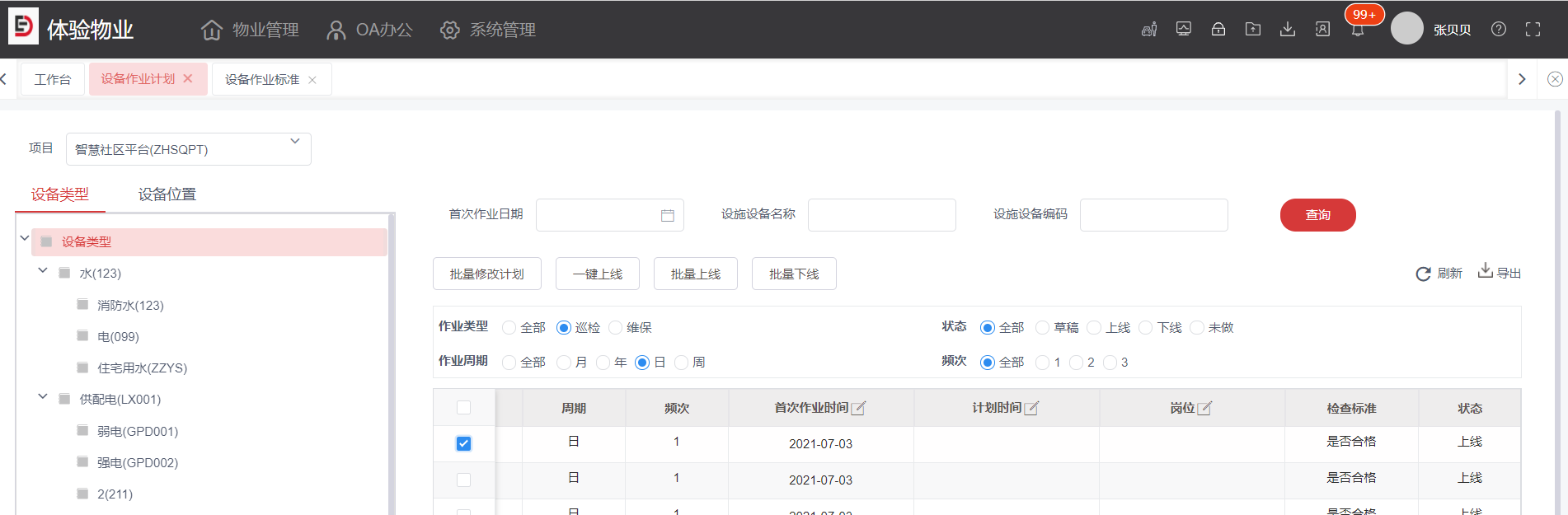Open calendar icon in 首次作业日期 field
Viewport: 1568px width, 515px height.
[x=668, y=215]
